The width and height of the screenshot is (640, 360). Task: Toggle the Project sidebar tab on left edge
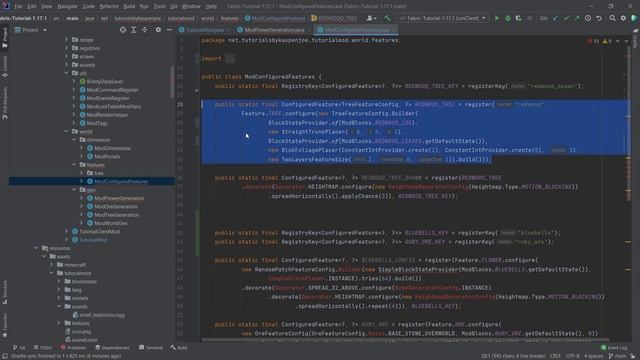[4, 38]
